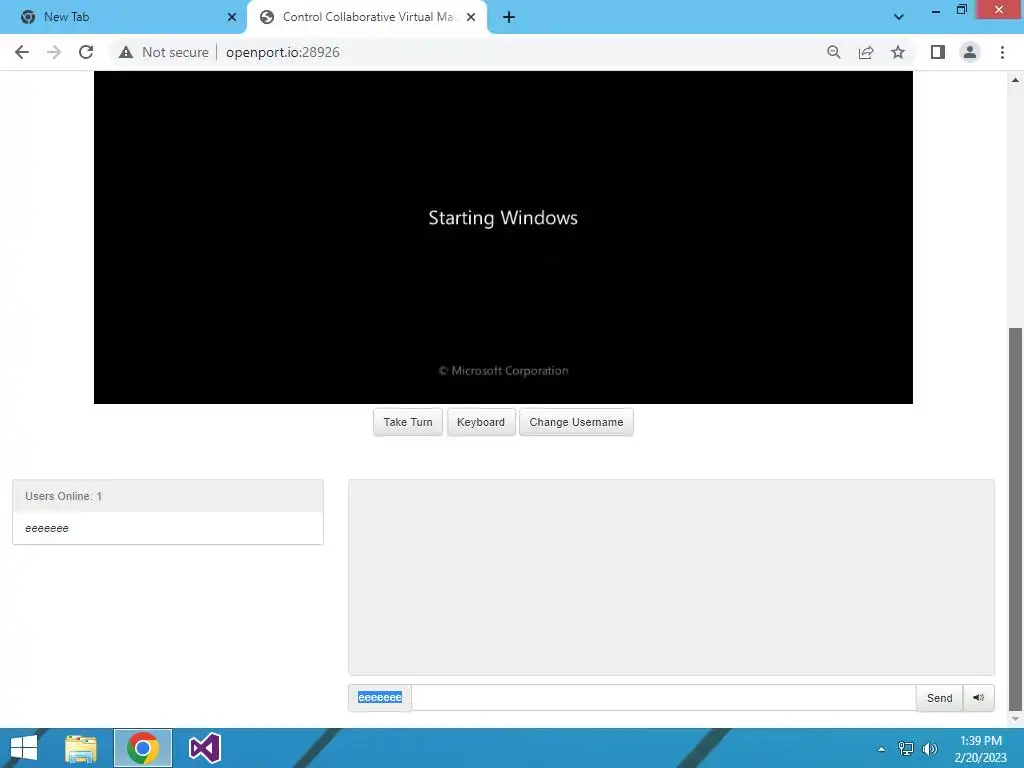Expand the tab search chevron
The image size is (1024, 768).
[899, 17]
